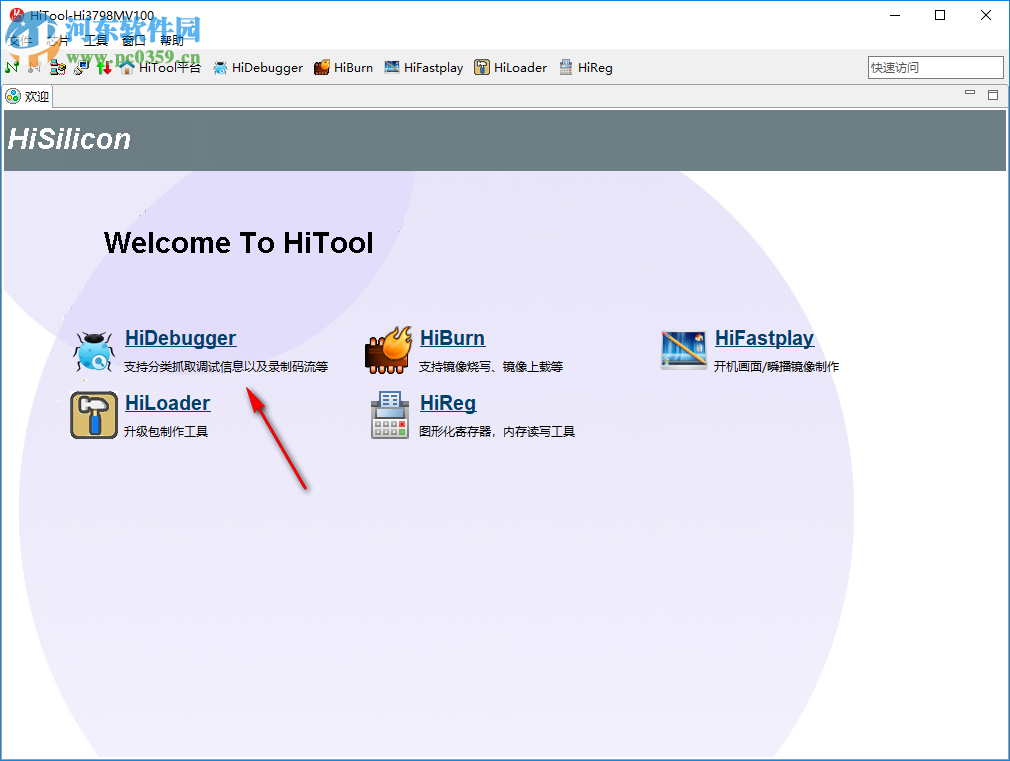Viewport: 1010px width, 761px height.
Task: Open the HiReg link
Action: [448, 403]
